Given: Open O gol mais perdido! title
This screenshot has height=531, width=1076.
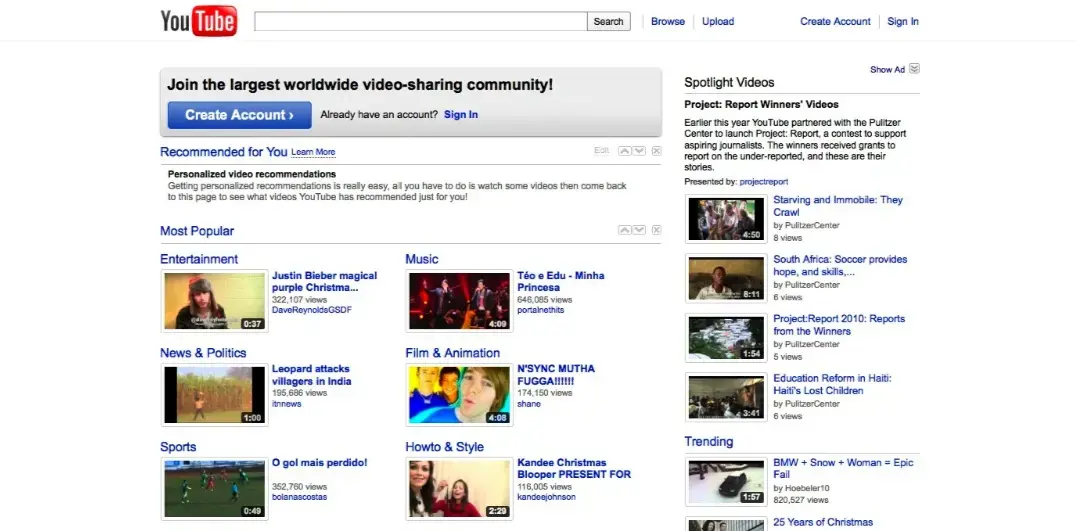Looking at the screenshot, I should pyautogui.click(x=320, y=462).
